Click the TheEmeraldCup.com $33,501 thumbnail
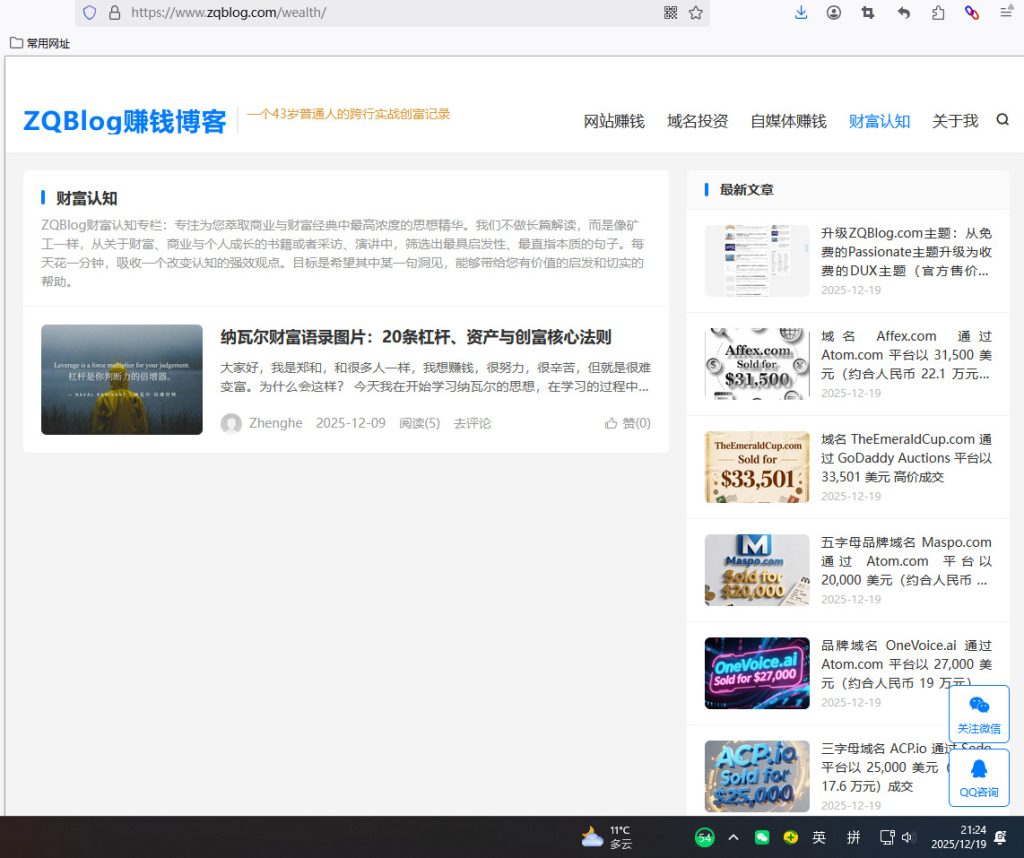The width and height of the screenshot is (1024, 858). 757,467
